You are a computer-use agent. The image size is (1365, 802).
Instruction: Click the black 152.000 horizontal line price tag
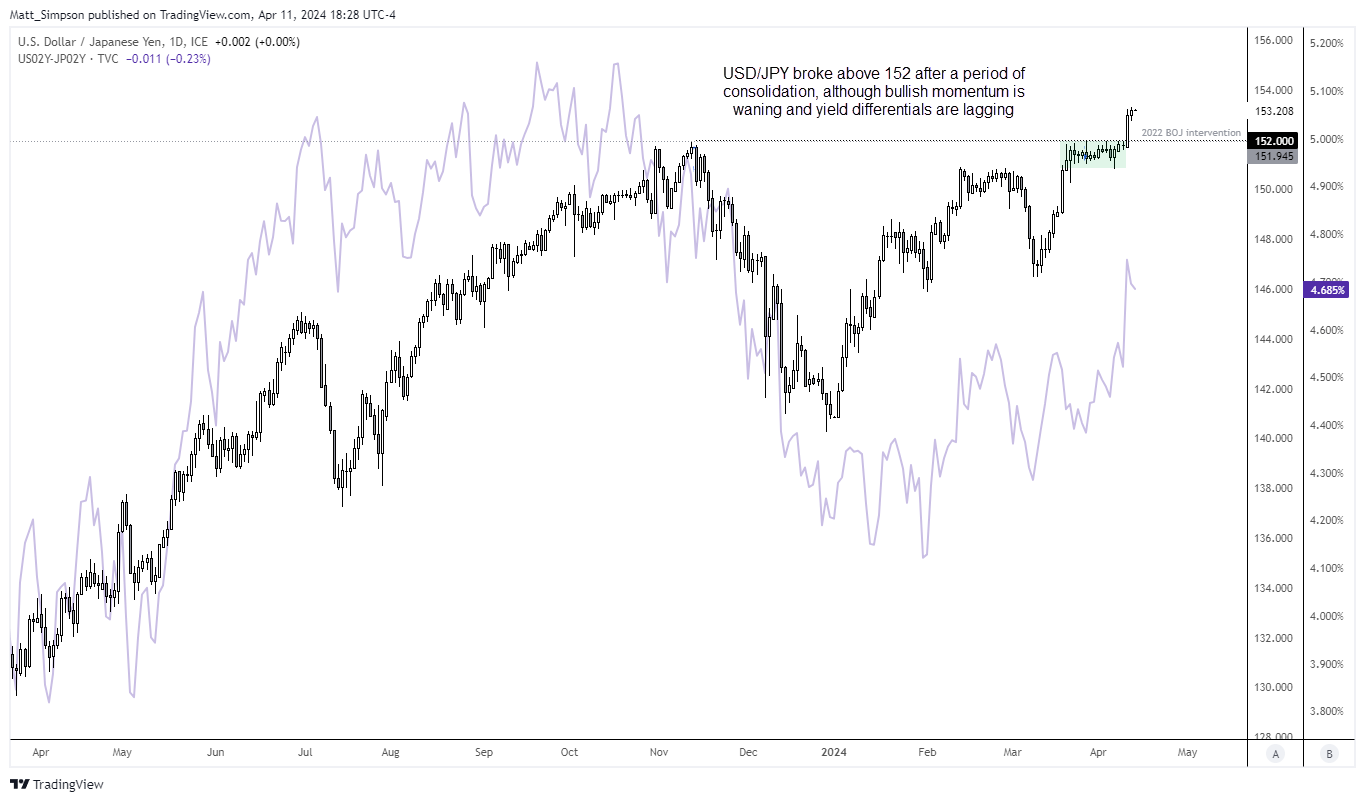click(1272, 141)
